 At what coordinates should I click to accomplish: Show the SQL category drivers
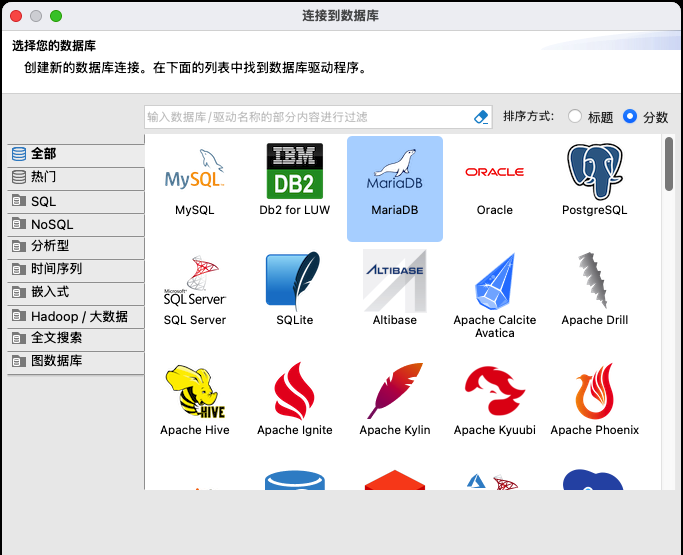[x=76, y=201]
